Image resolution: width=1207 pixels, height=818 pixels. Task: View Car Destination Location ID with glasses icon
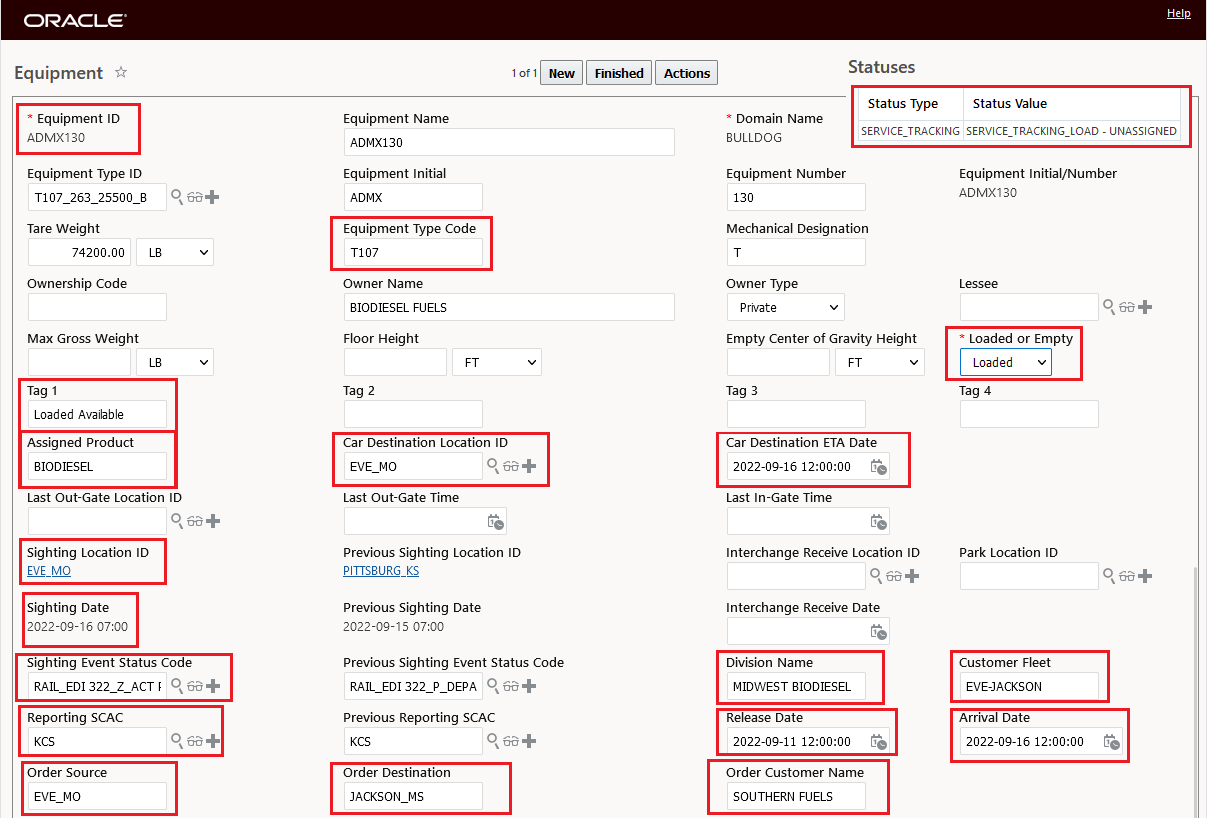[510, 466]
